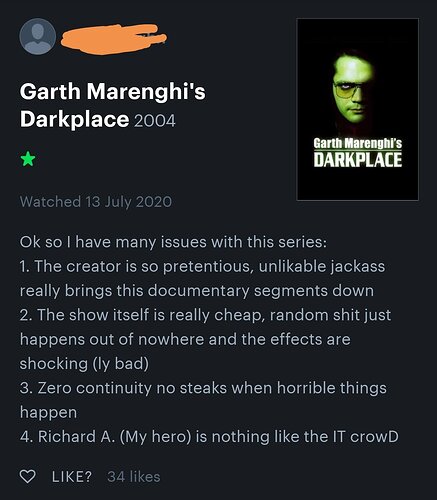Click the word Darkplace in the title

tap(74, 119)
